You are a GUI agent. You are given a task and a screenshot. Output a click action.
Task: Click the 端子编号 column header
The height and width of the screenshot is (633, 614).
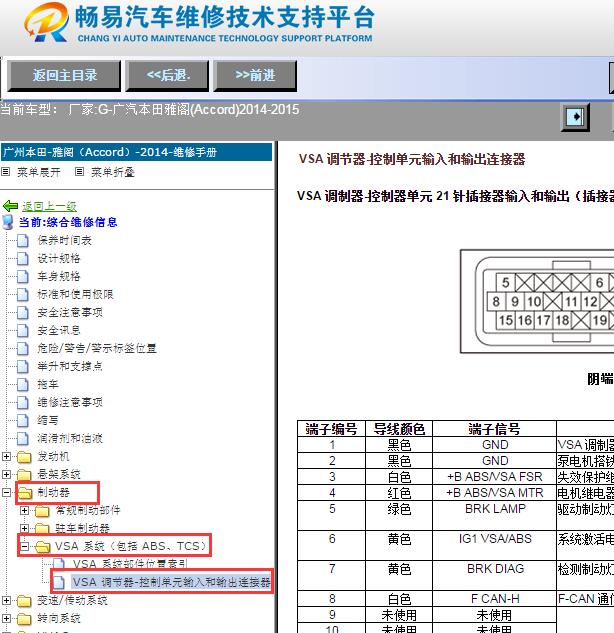(331, 429)
